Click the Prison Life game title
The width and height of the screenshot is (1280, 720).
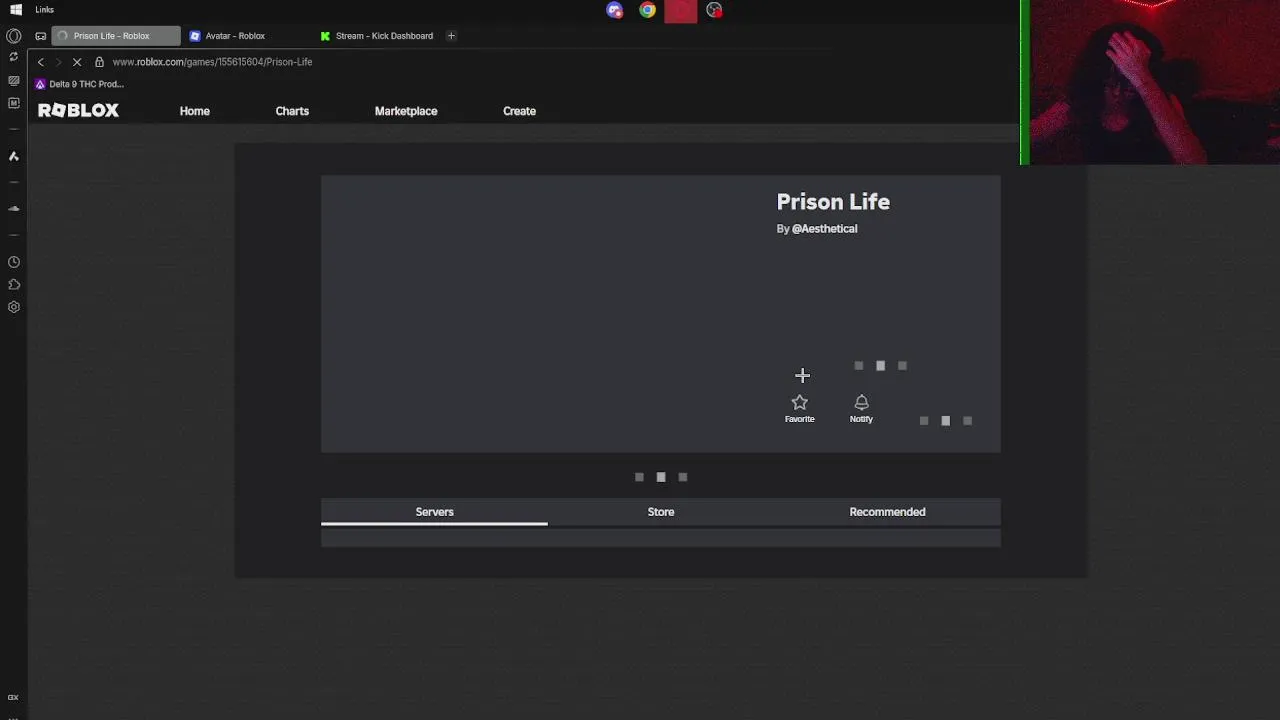[x=833, y=202]
